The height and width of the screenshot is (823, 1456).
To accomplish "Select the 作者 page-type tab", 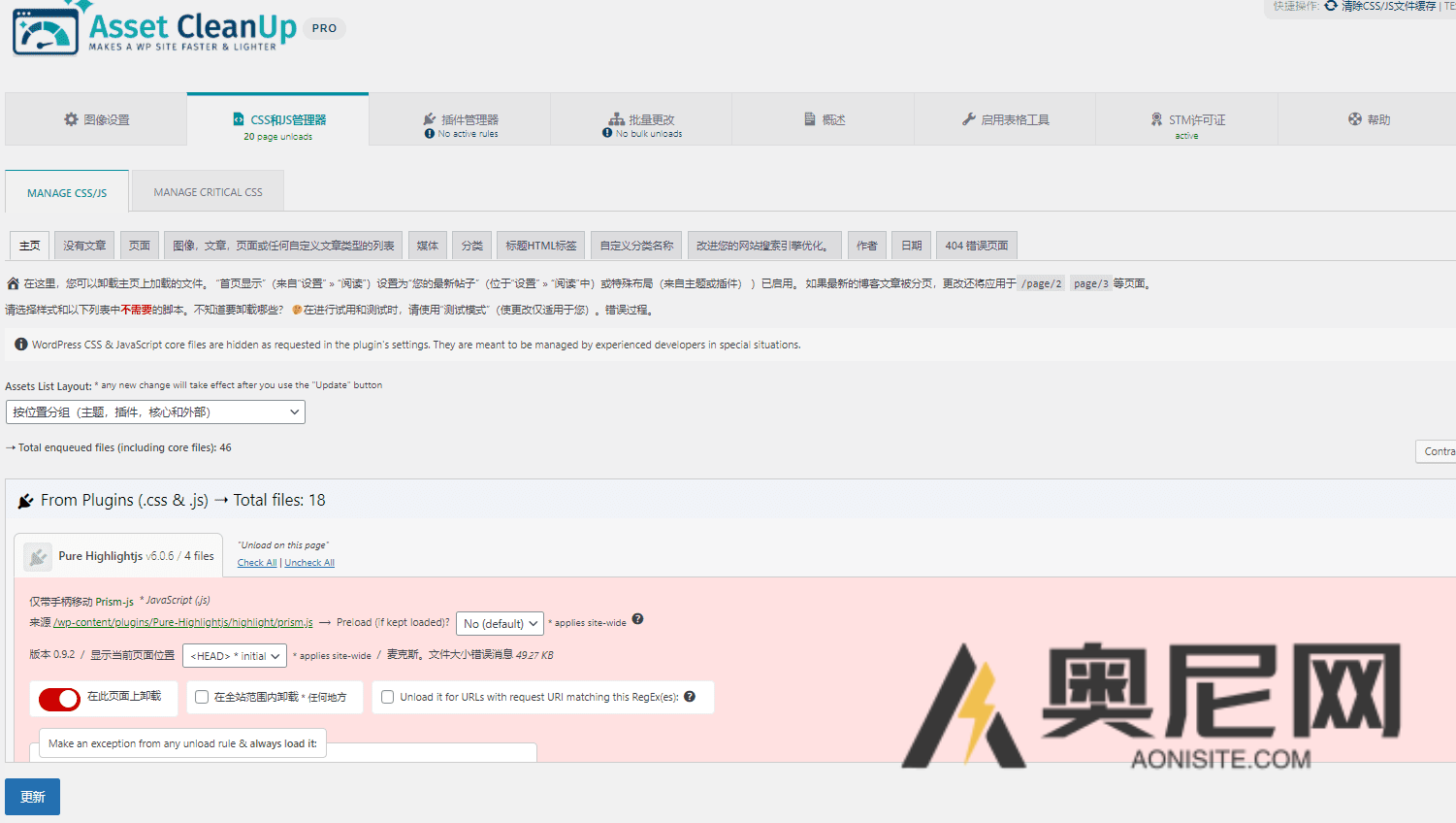I will [867, 246].
